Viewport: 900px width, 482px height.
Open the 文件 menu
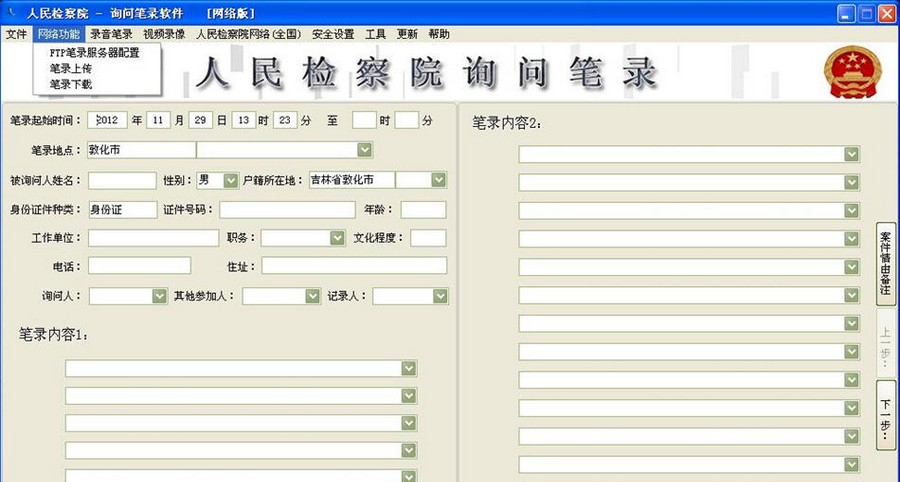click(16, 34)
